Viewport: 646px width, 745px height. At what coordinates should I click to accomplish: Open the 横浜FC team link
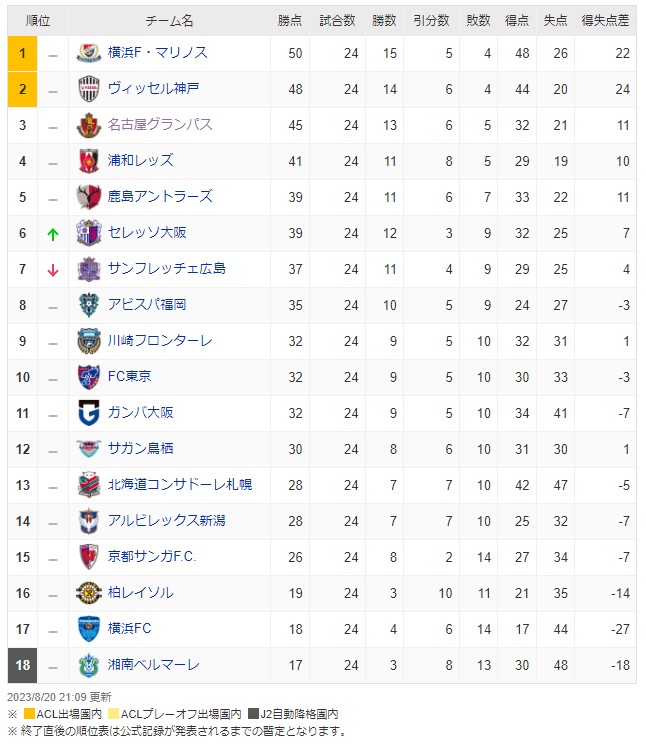pyautogui.click(x=130, y=629)
